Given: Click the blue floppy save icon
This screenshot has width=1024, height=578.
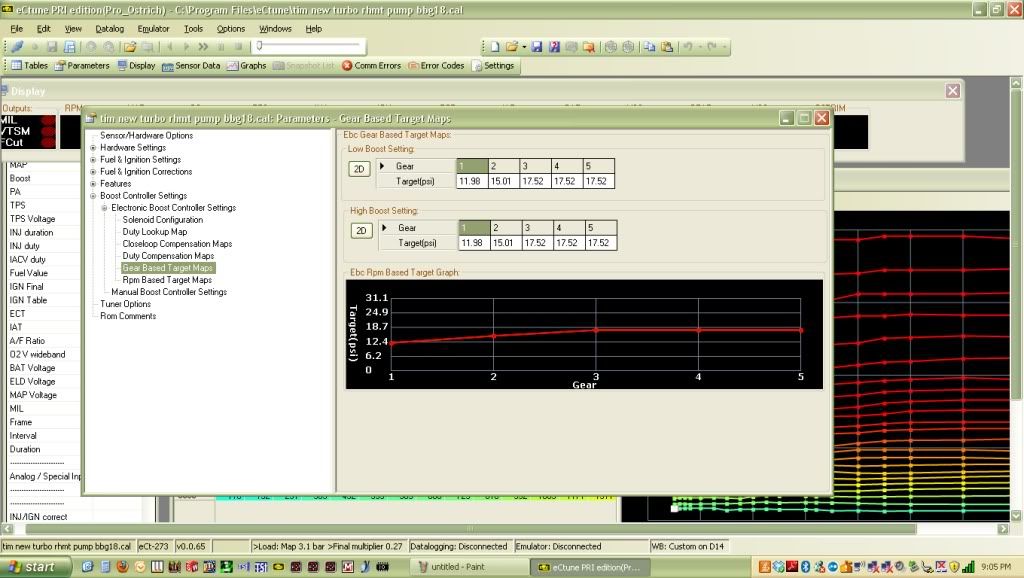Looking at the screenshot, I should [537, 47].
